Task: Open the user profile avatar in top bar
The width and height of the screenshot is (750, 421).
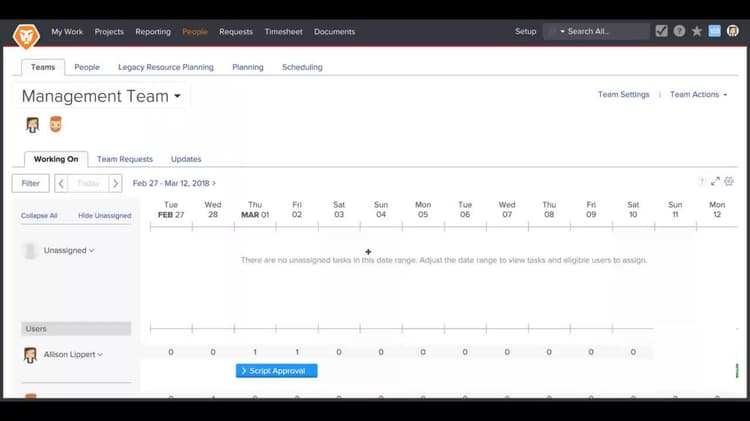Action: (x=733, y=31)
